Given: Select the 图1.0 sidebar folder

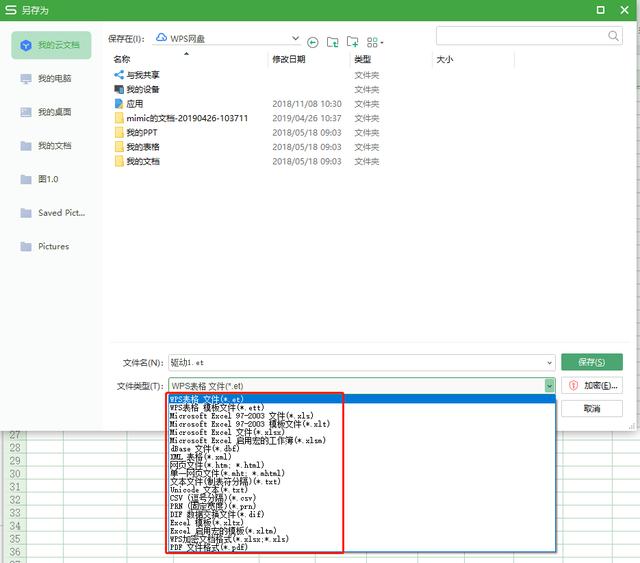Looking at the screenshot, I should (51, 179).
